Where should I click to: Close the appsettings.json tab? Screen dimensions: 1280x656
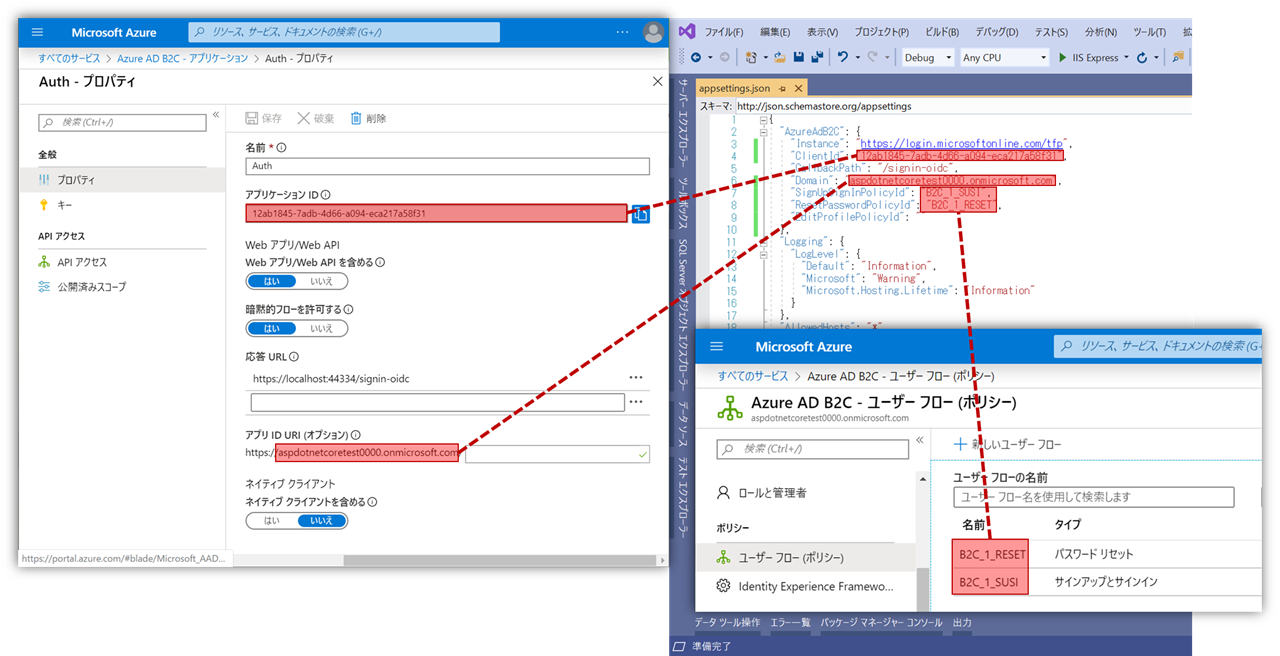tap(797, 89)
